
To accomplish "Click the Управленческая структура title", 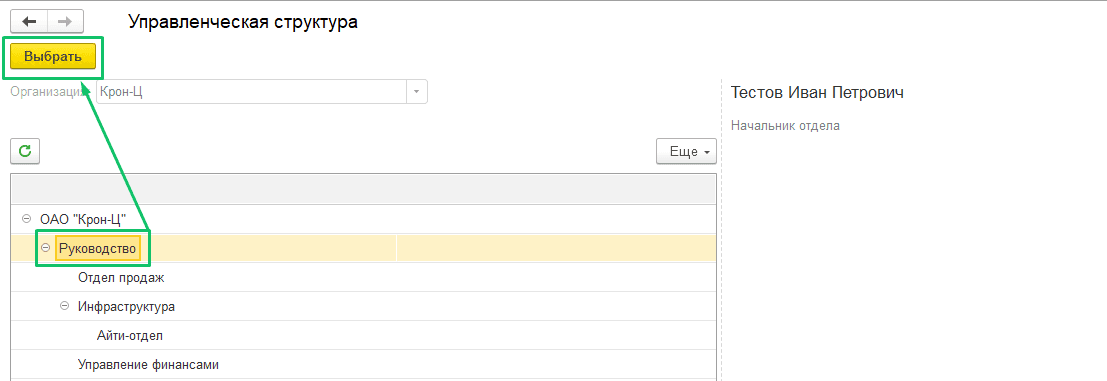I will click(x=243, y=22).
